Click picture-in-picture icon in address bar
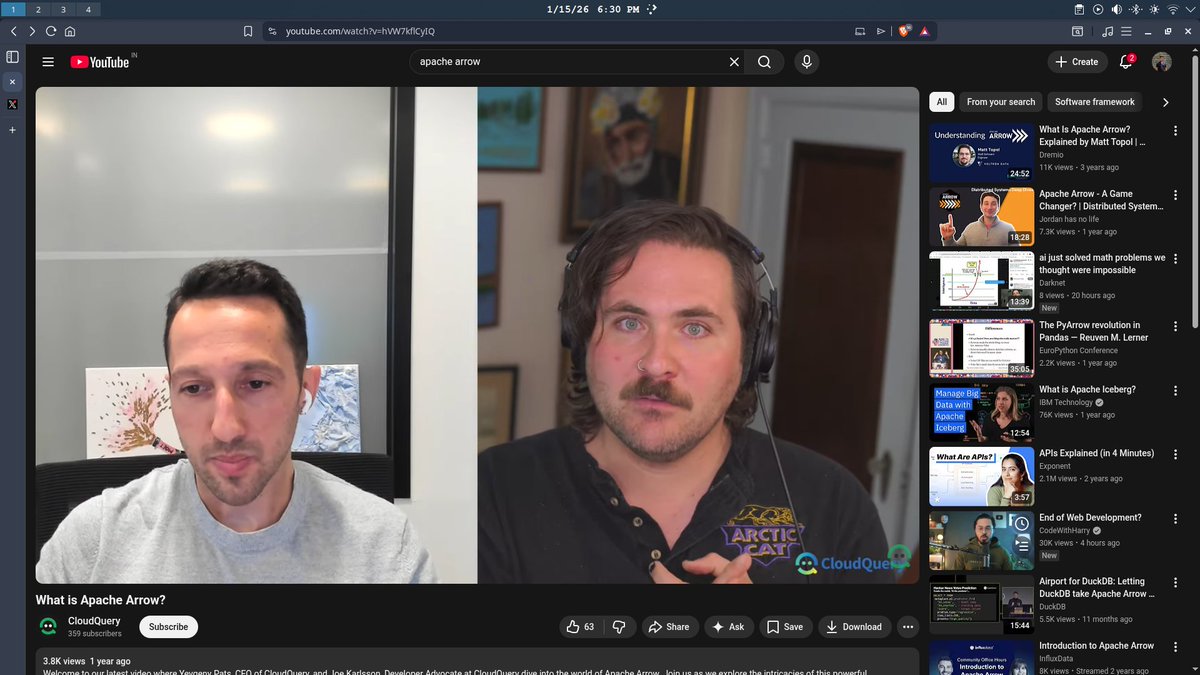This screenshot has height=675, width=1200. point(860,31)
